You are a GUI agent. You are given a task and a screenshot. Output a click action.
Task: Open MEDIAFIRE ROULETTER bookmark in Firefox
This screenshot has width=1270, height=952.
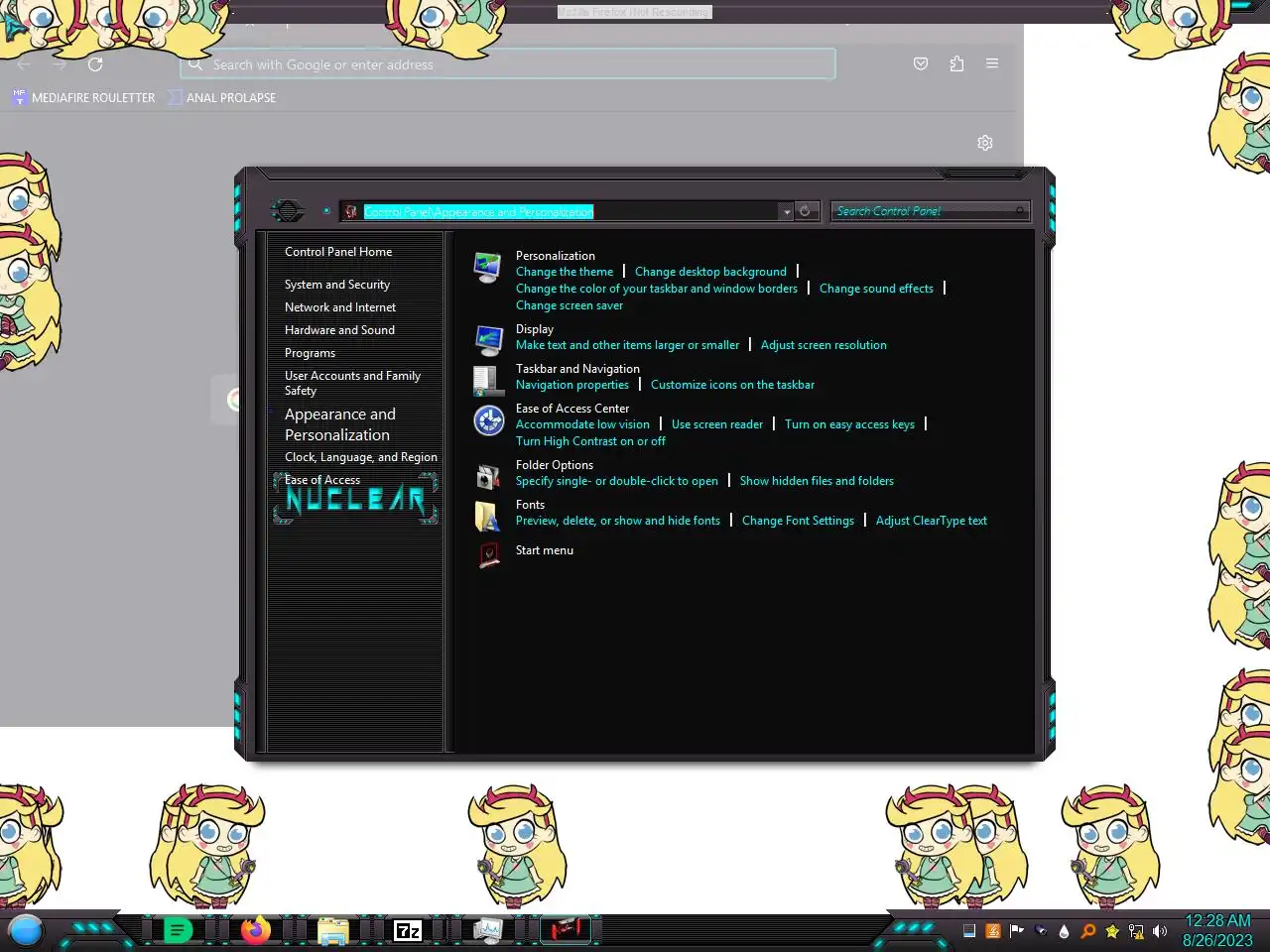(x=83, y=97)
